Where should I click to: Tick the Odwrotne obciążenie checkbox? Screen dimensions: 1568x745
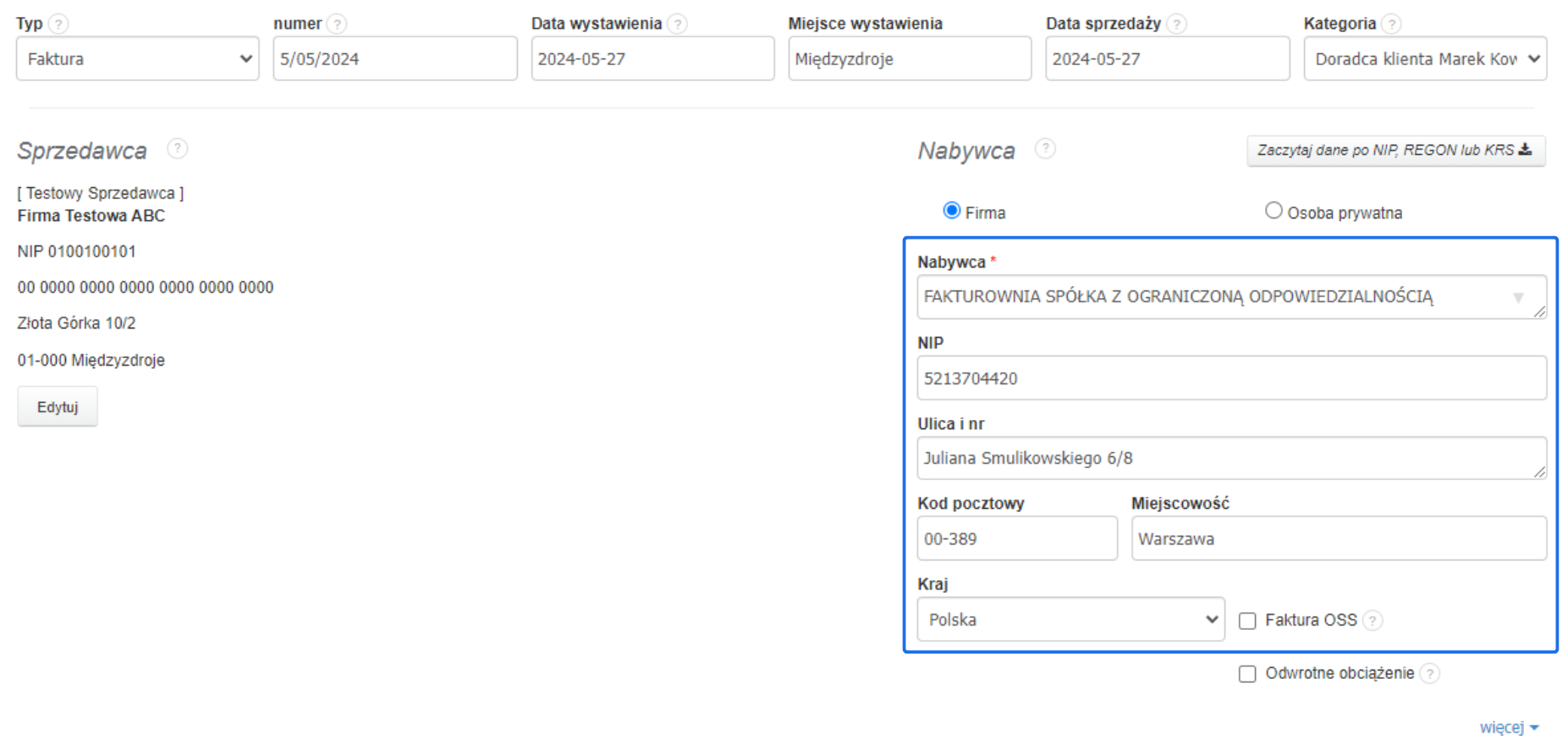click(1247, 674)
